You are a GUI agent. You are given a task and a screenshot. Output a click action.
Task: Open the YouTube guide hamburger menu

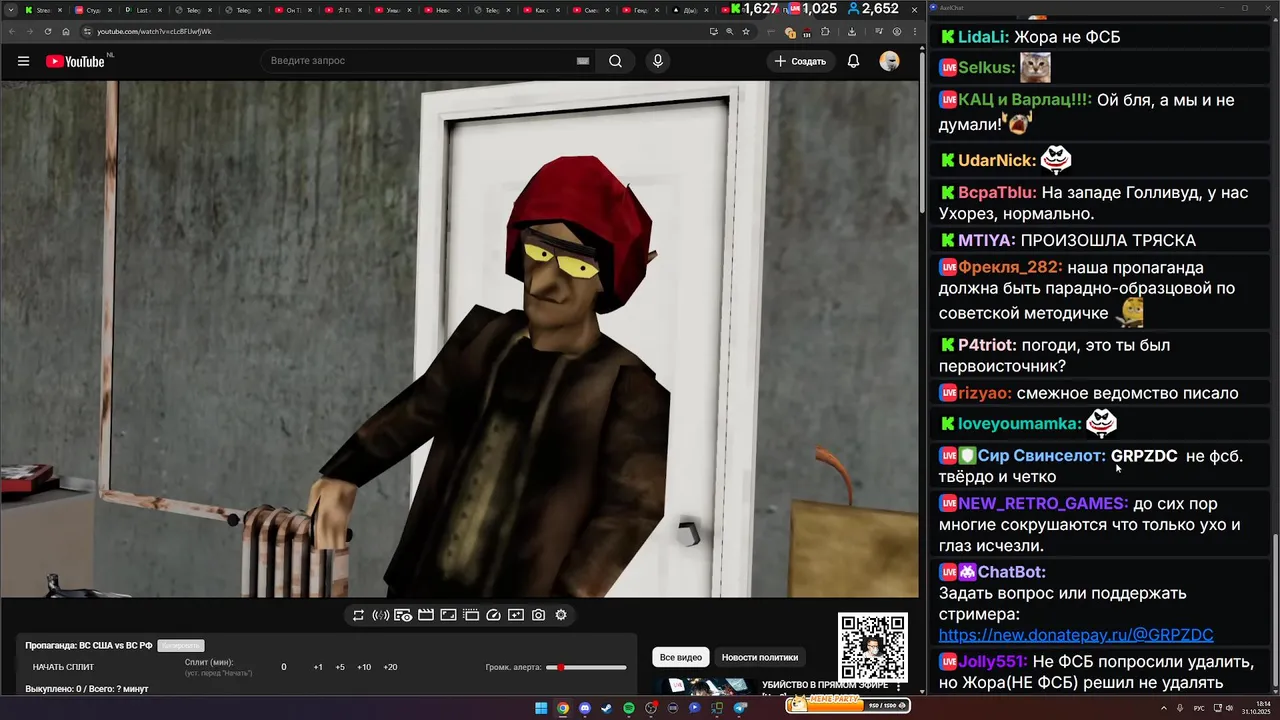coord(23,61)
